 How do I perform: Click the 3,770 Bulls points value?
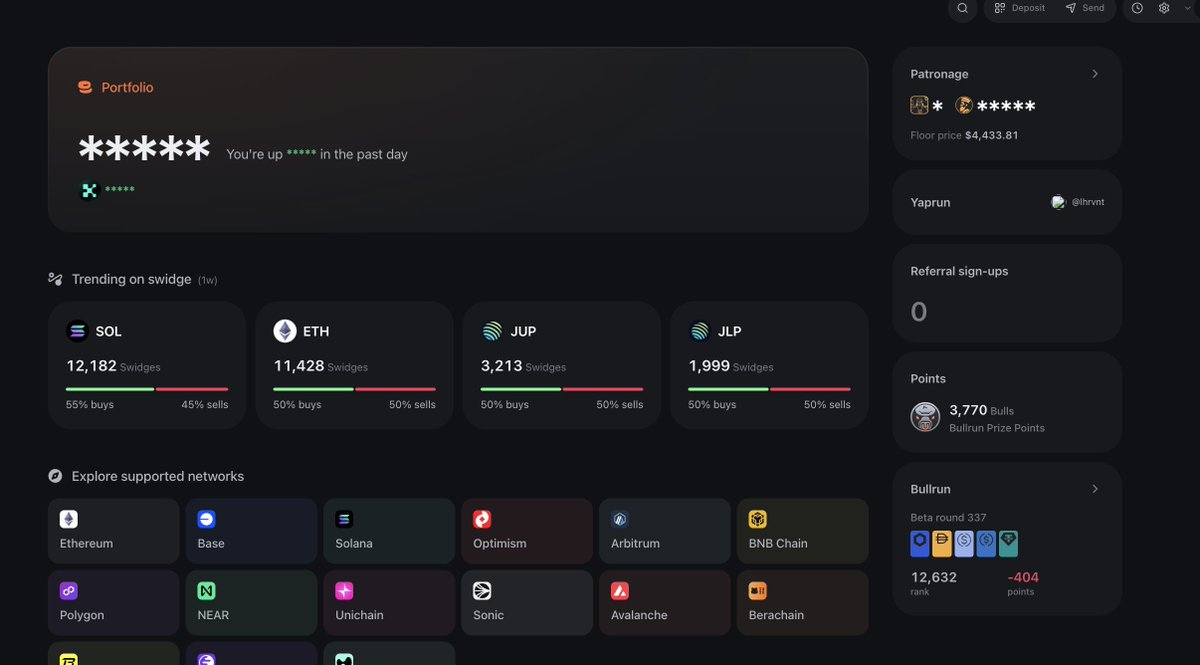tap(968, 410)
